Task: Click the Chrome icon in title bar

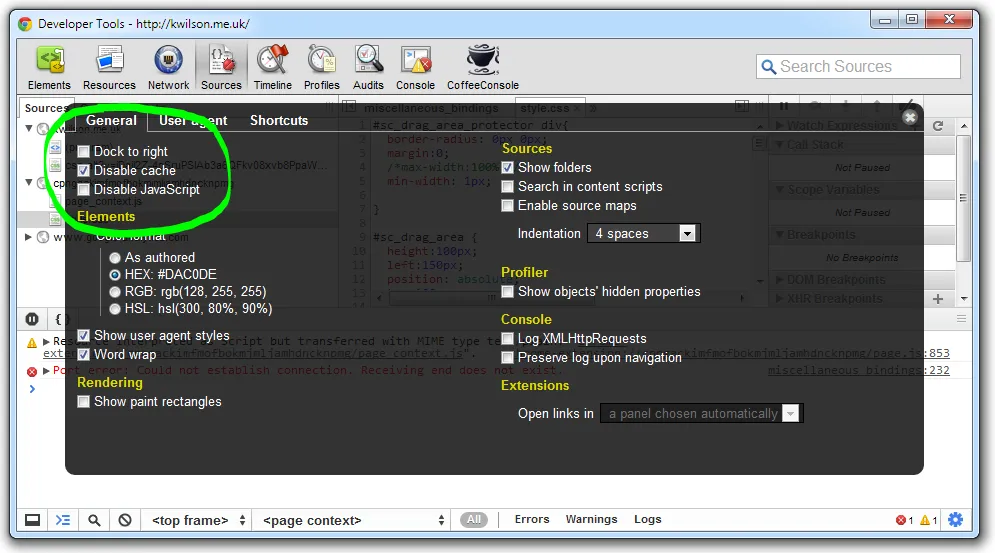Action: click(x=25, y=24)
